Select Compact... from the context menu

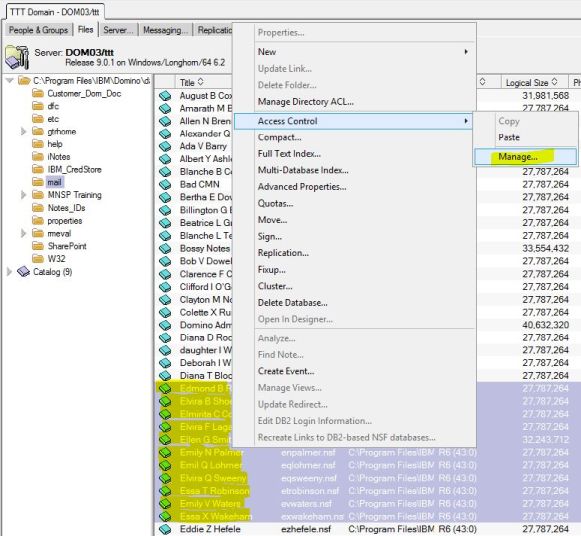[279, 137]
